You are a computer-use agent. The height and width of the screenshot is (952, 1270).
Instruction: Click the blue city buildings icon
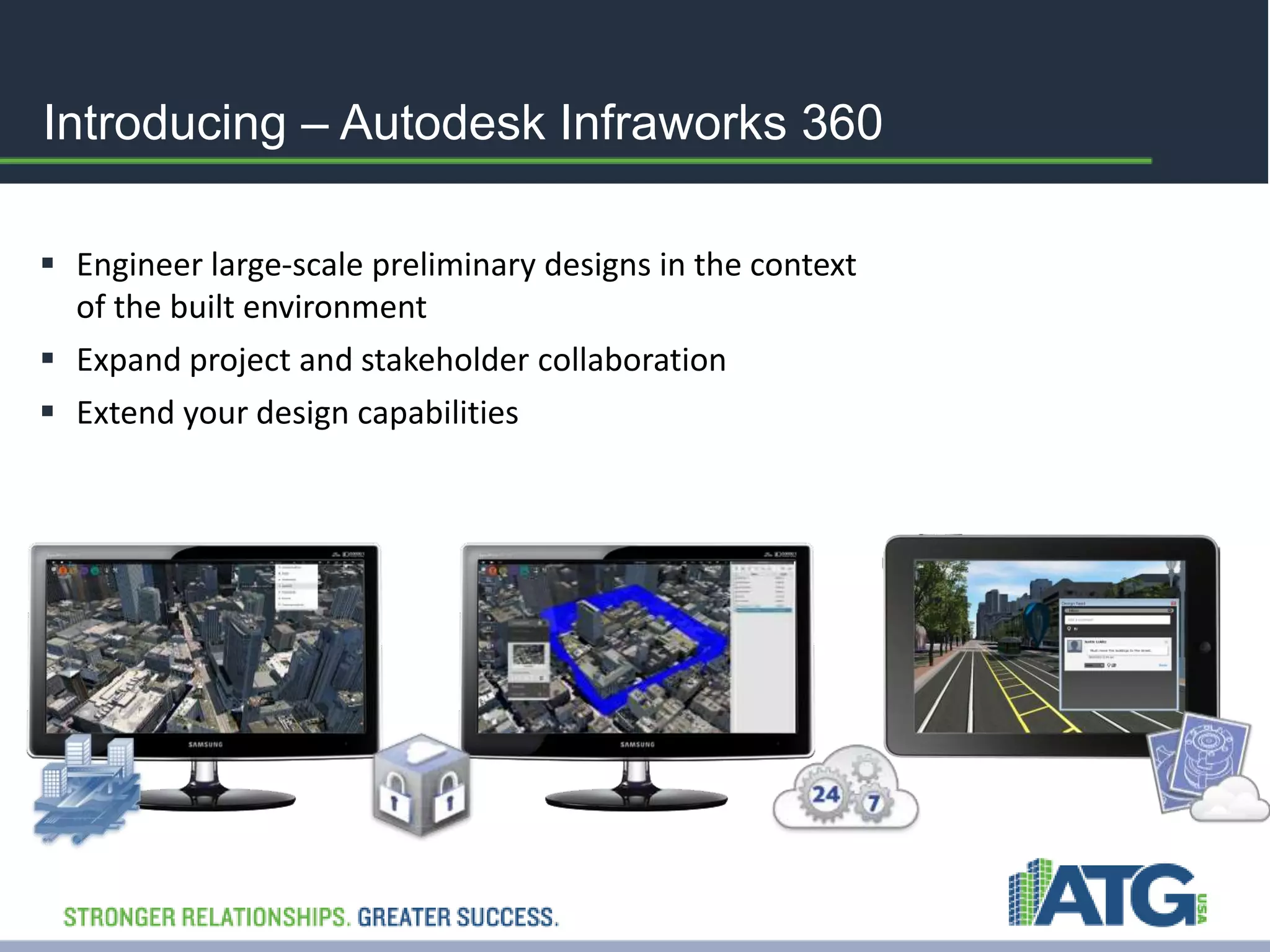pyautogui.click(x=87, y=787)
